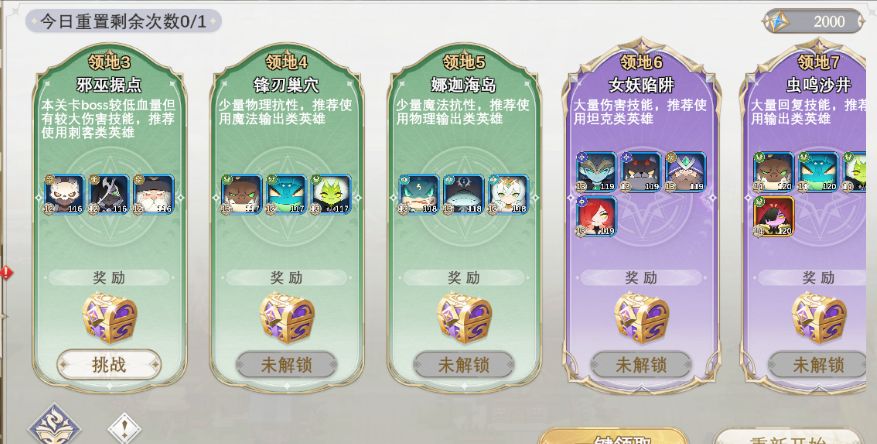Click the 未解锁 button under 锋刃巢穴
This screenshot has width=877, height=444.
coord(286,365)
